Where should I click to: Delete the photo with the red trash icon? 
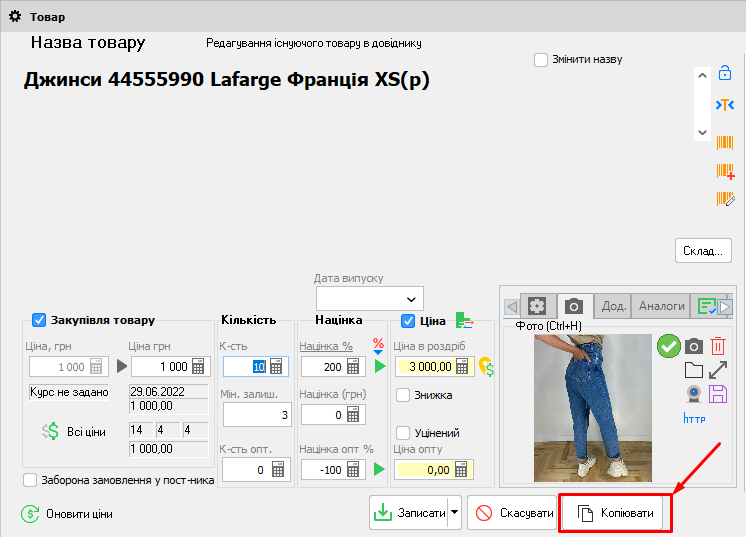click(x=717, y=346)
